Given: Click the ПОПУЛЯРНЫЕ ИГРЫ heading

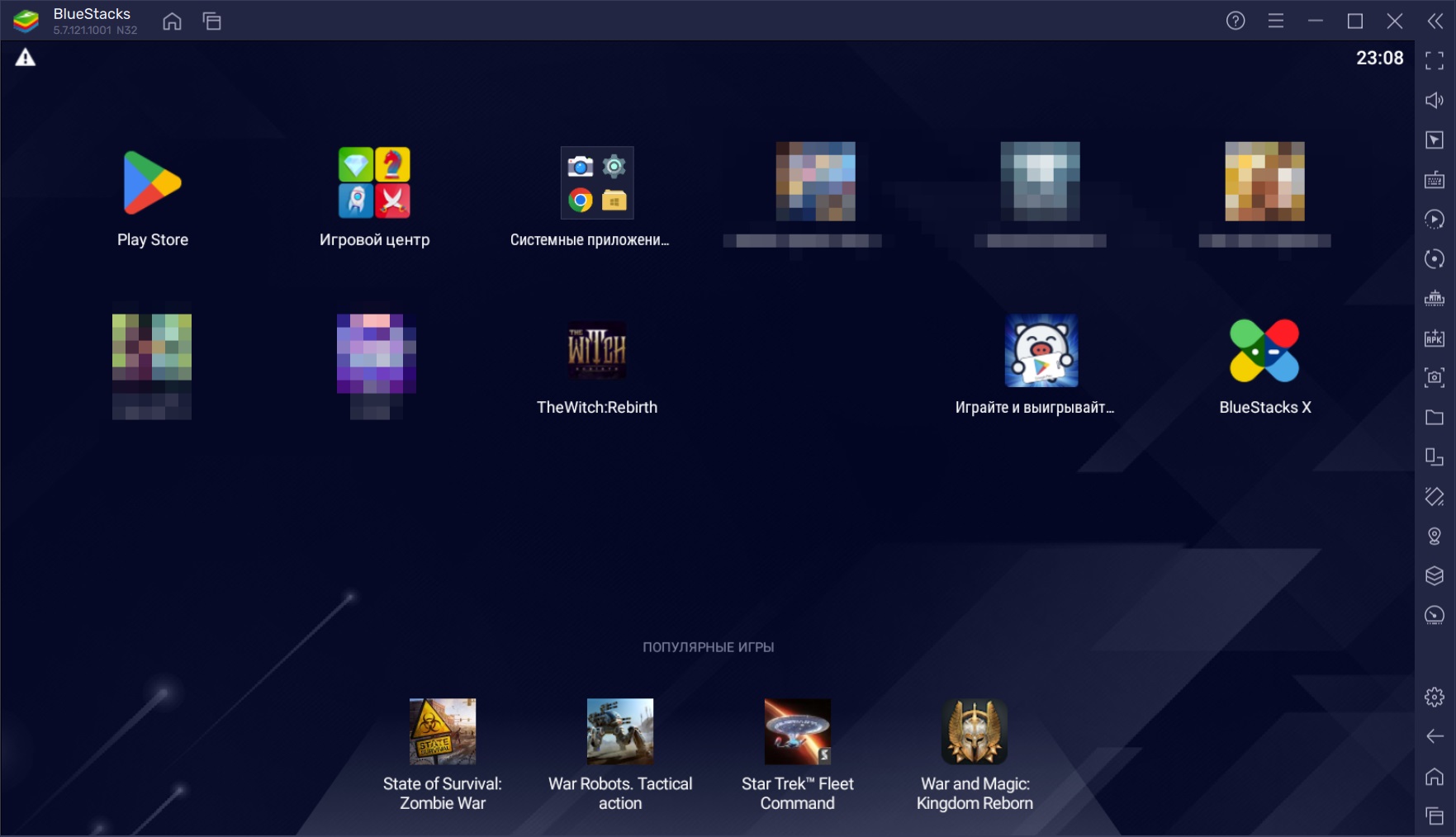Looking at the screenshot, I should pos(709,647).
